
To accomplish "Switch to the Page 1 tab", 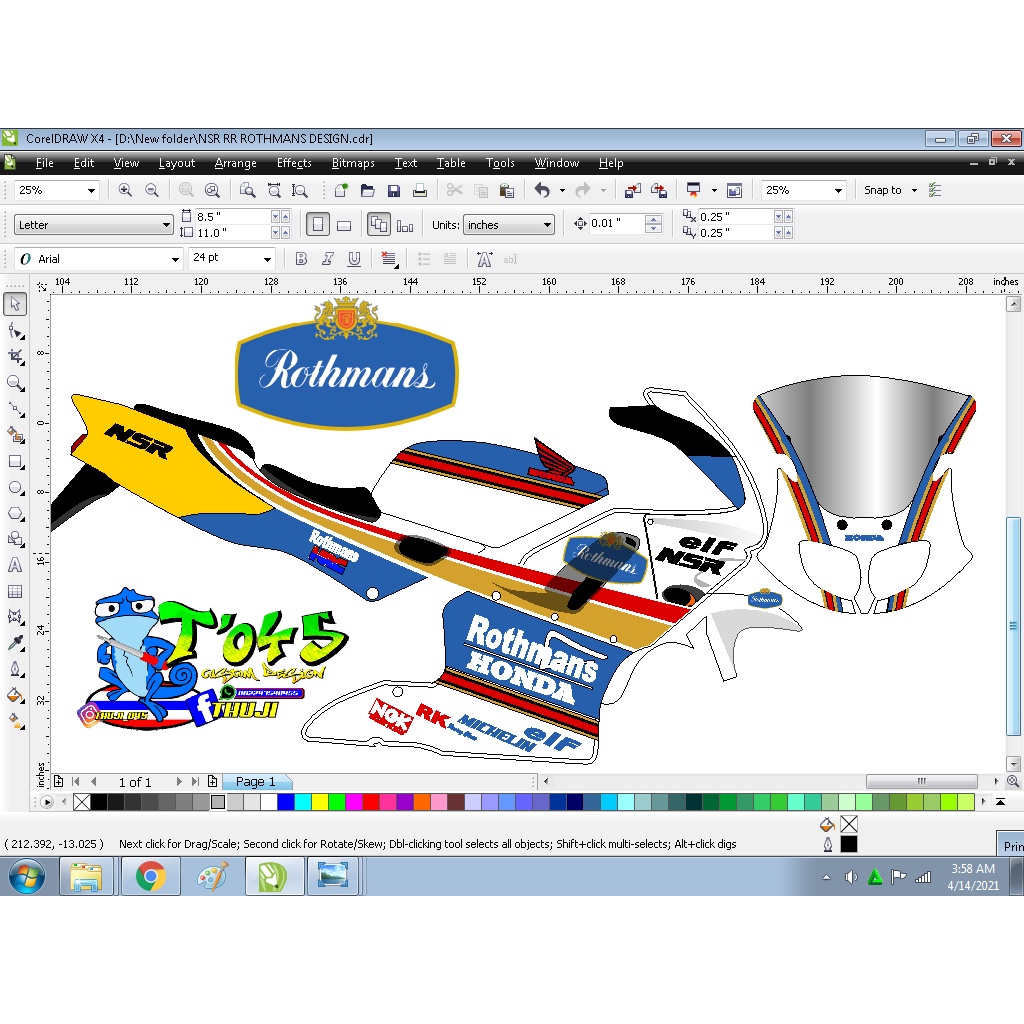I will pos(257,781).
